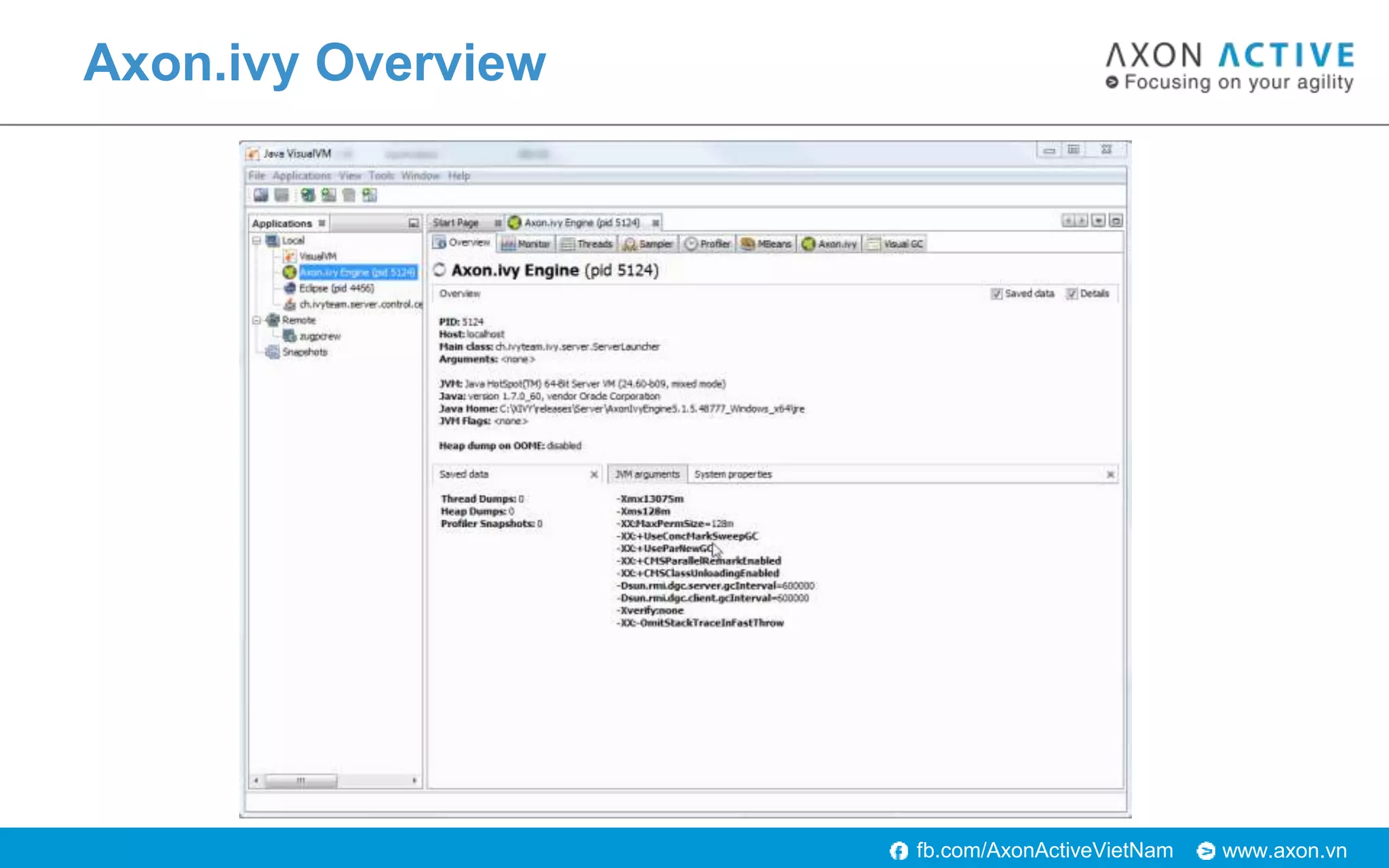Close the Saved data section

click(x=594, y=475)
